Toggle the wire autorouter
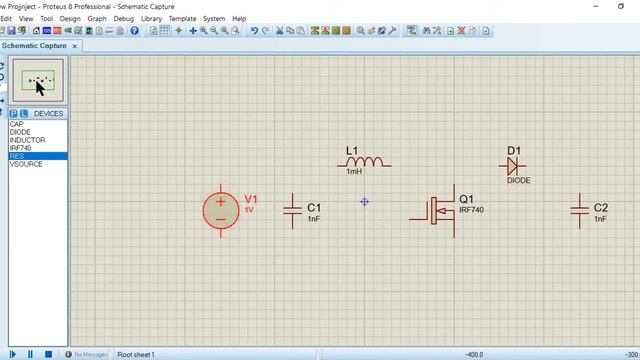Screen dimensions: 640x360 (x=411, y=31)
